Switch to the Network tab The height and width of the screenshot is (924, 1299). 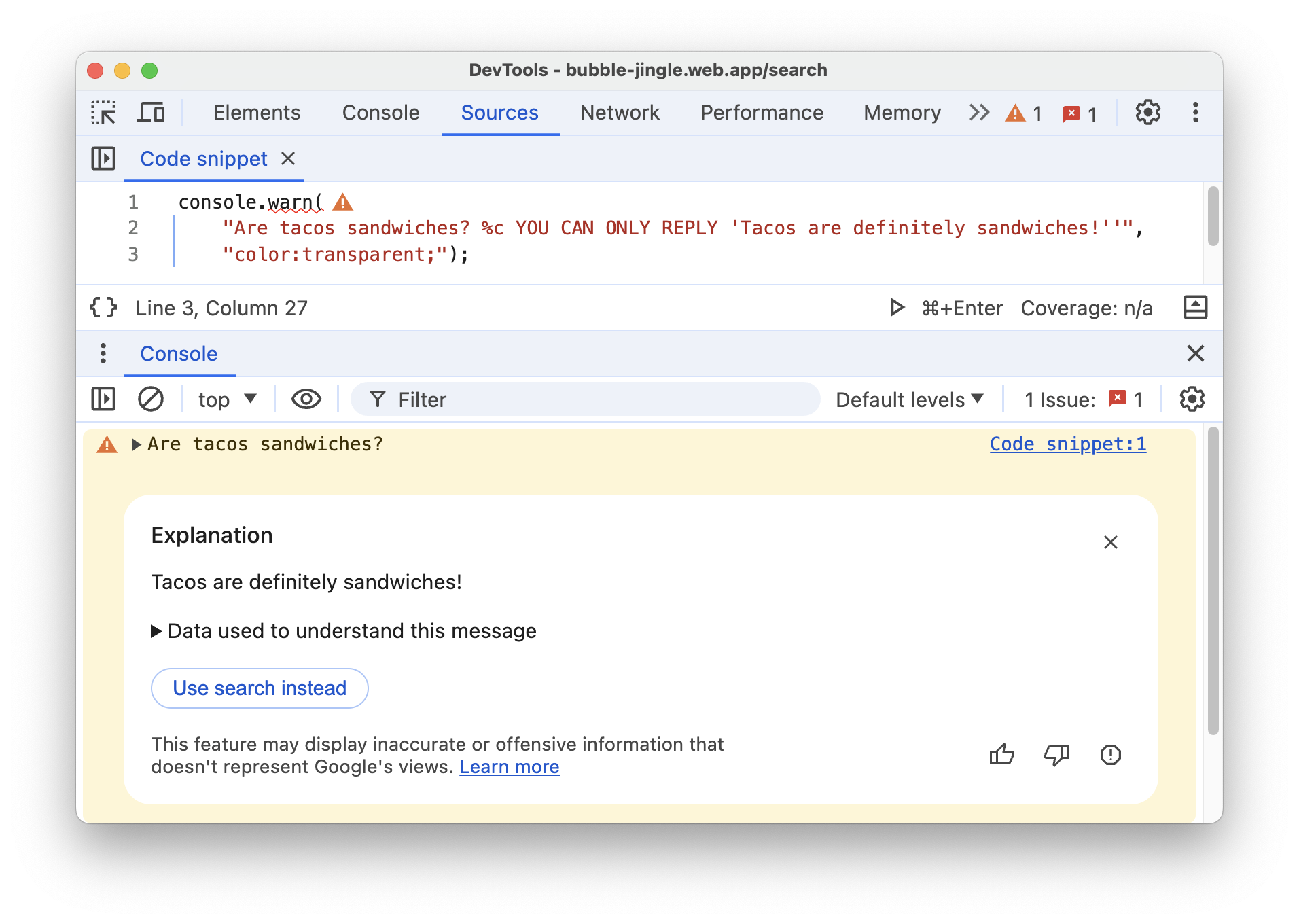[619, 112]
